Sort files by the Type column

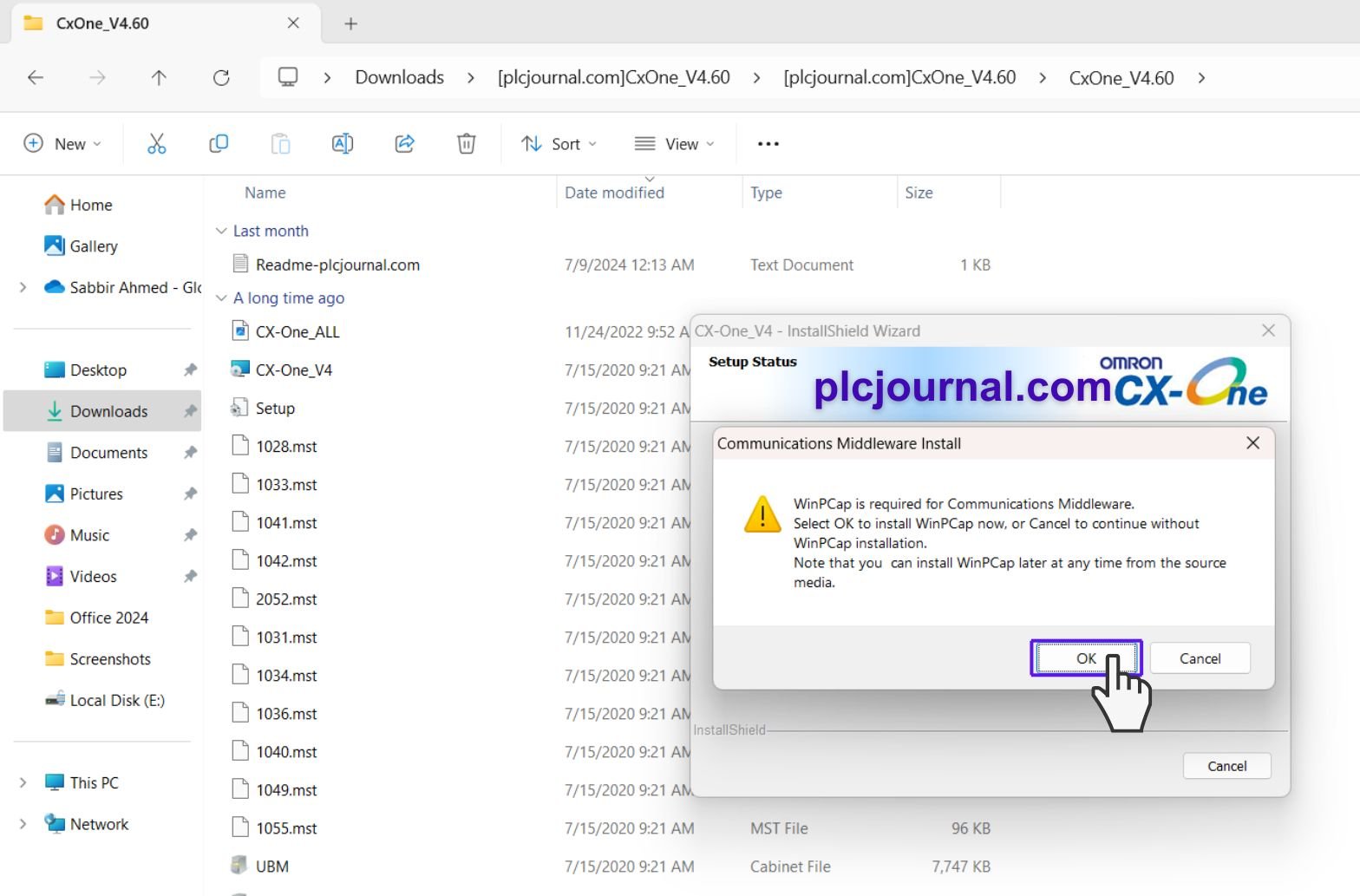[766, 193]
